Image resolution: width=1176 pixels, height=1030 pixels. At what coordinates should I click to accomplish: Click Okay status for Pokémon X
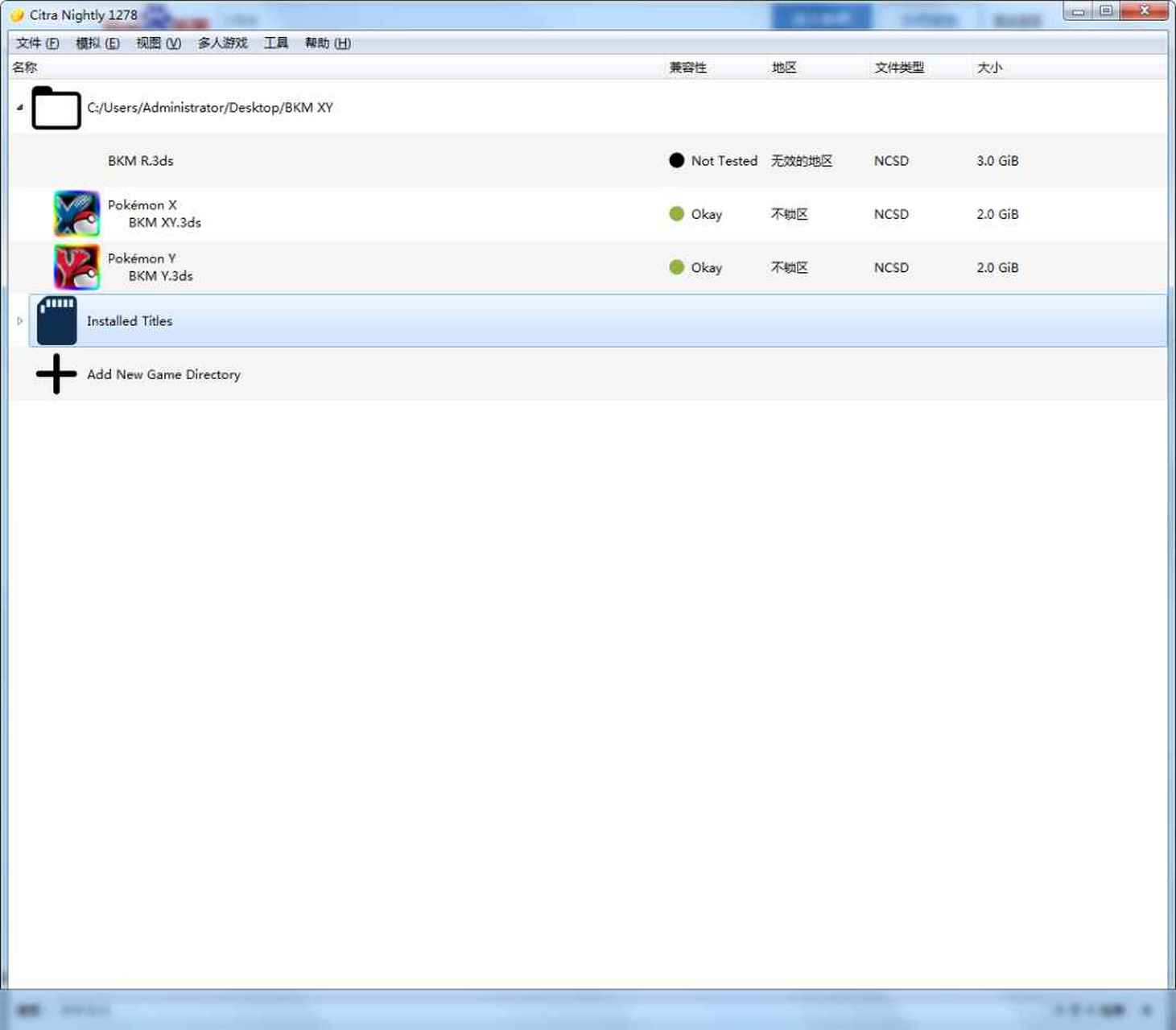pos(707,214)
